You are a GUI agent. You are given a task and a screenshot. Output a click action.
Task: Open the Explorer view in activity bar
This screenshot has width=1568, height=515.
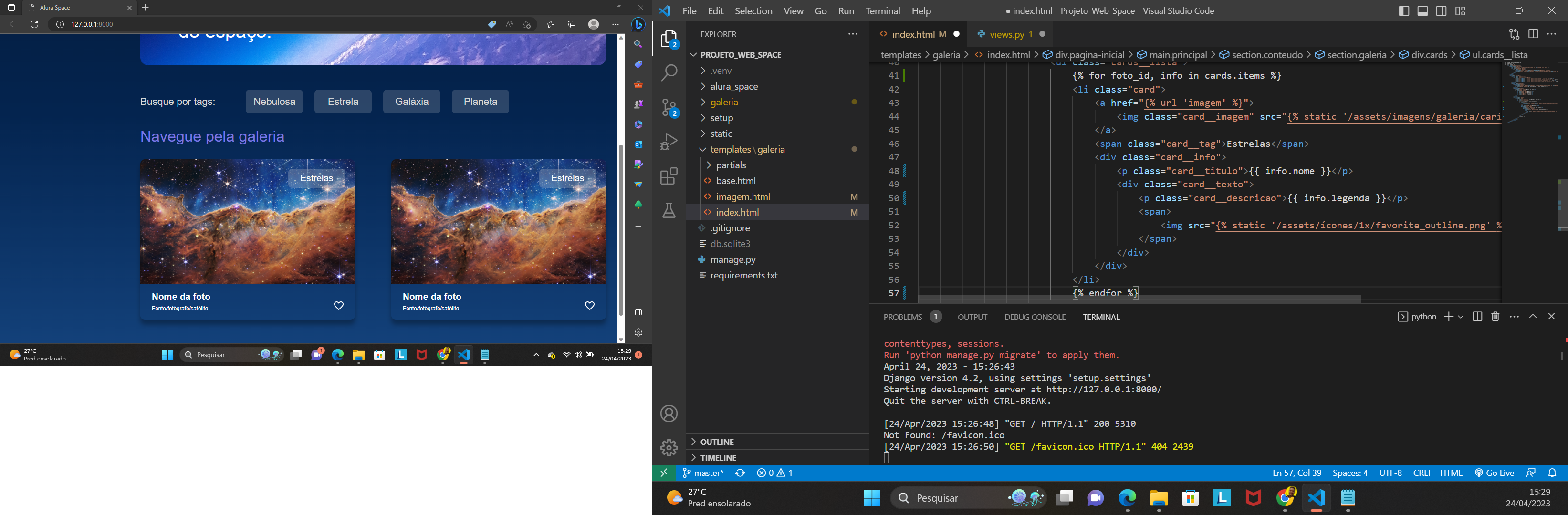click(669, 40)
